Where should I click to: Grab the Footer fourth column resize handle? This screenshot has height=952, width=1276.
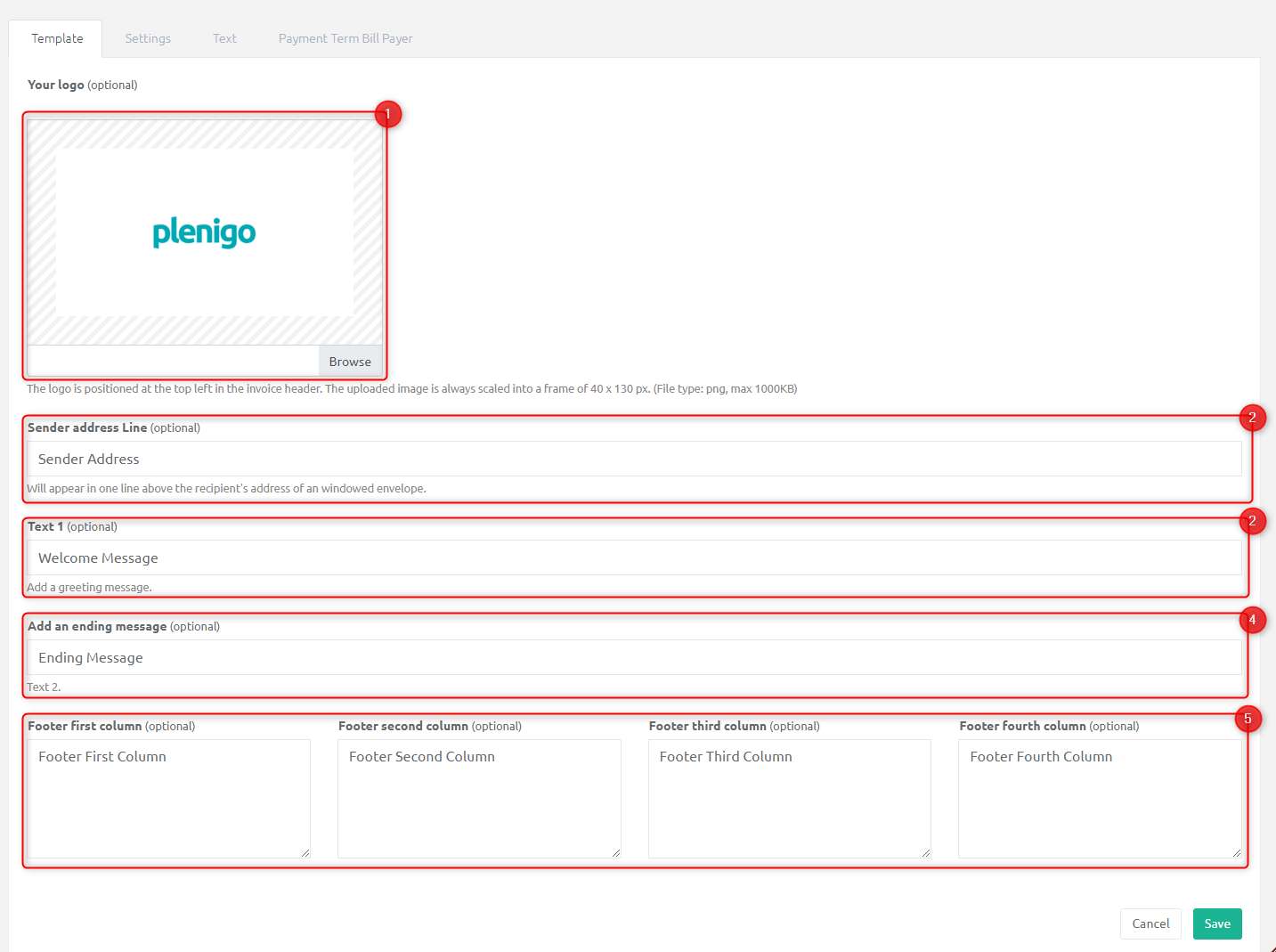[x=1236, y=852]
